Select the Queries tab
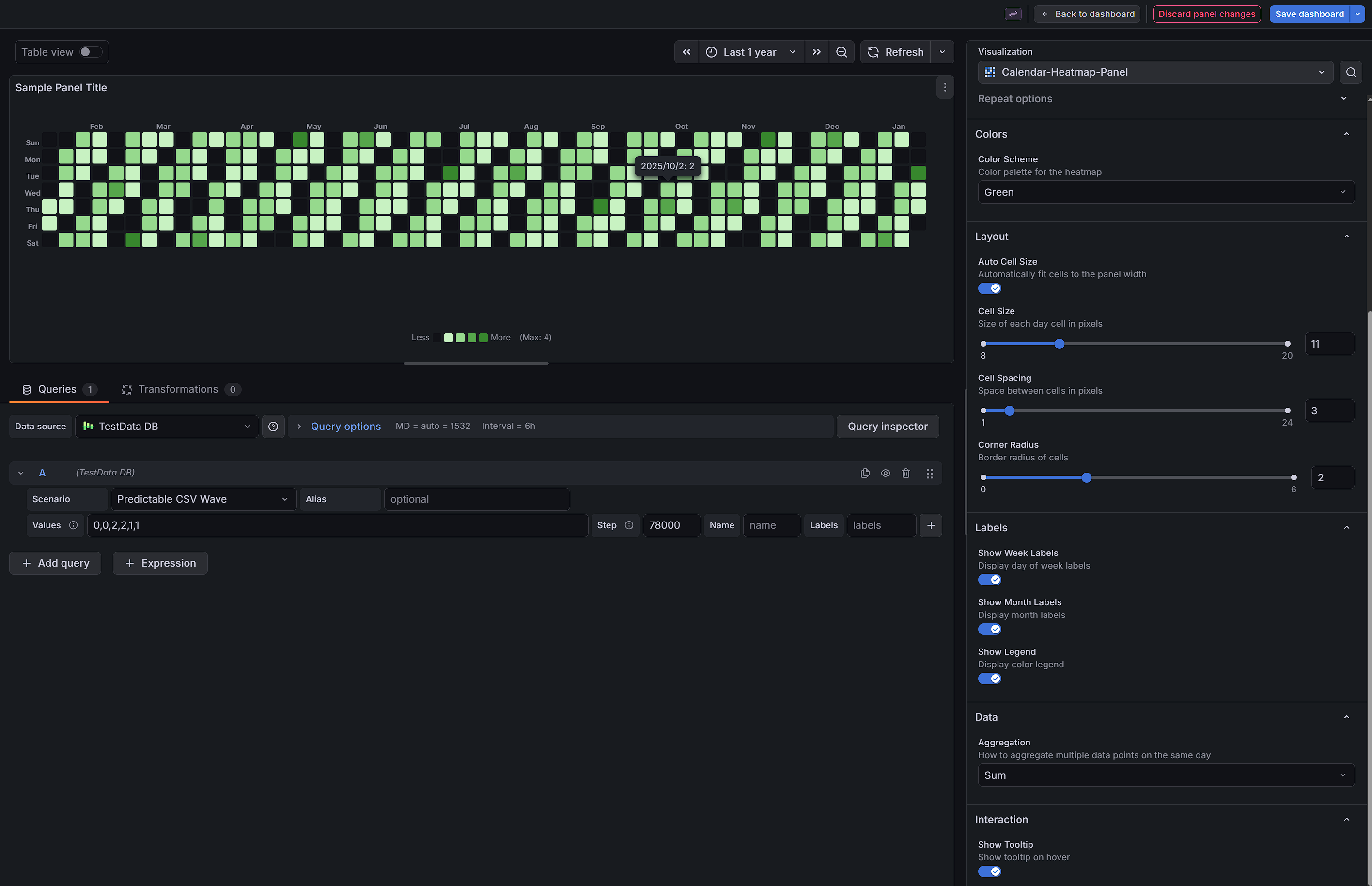Viewport: 1372px width, 886px height. click(58, 390)
